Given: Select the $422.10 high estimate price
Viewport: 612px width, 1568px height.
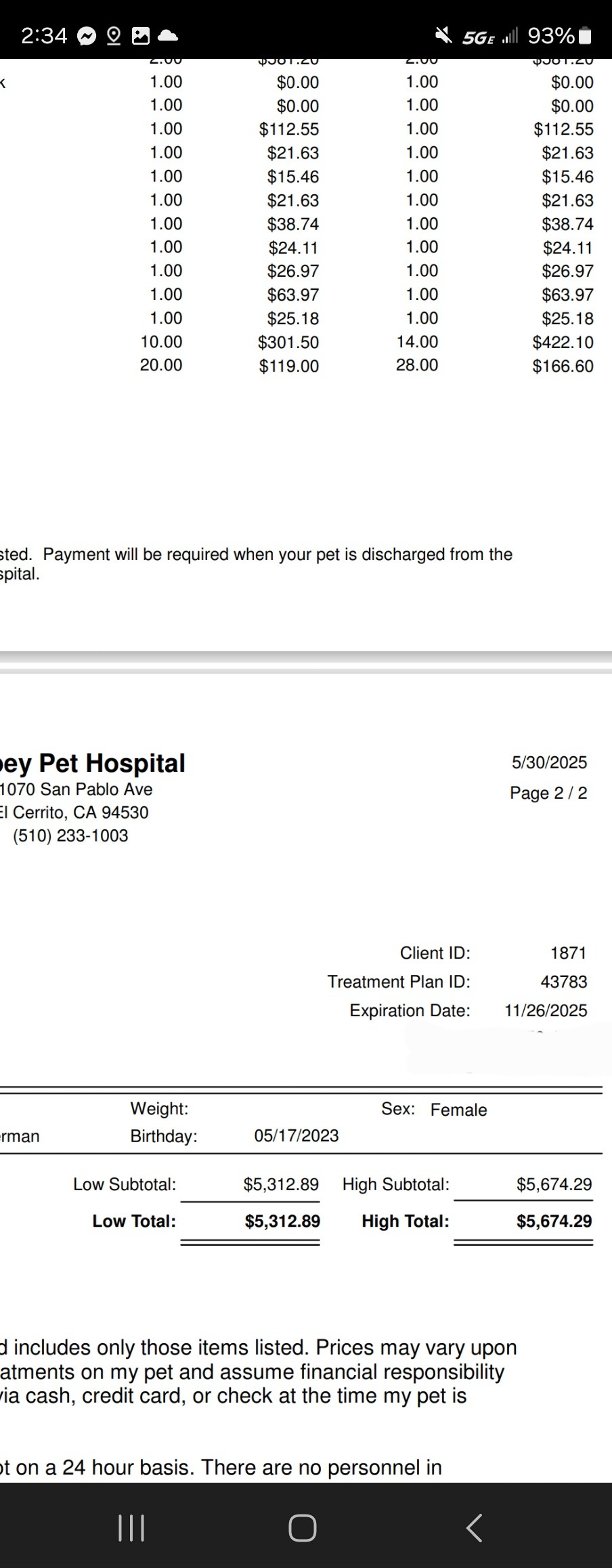Looking at the screenshot, I should click(x=563, y=343).
